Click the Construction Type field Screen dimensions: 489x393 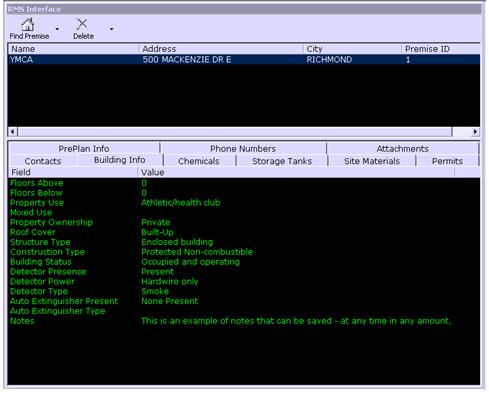pyautogui.click(x=47, y=252)
